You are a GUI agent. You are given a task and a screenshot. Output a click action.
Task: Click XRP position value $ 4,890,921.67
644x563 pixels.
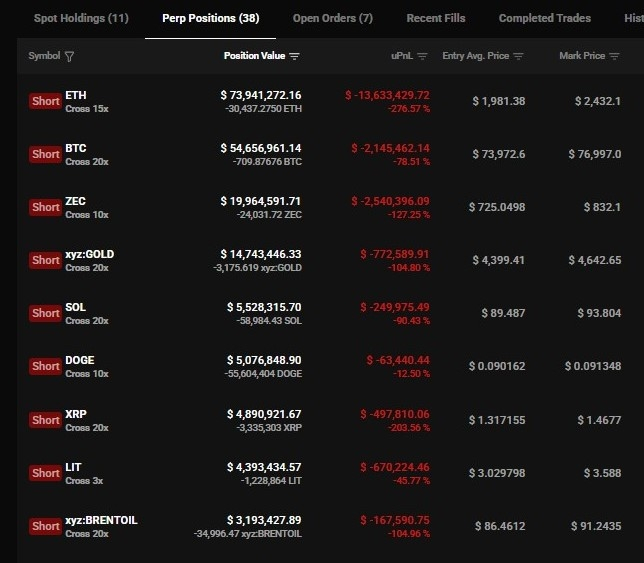coord(264,414)
